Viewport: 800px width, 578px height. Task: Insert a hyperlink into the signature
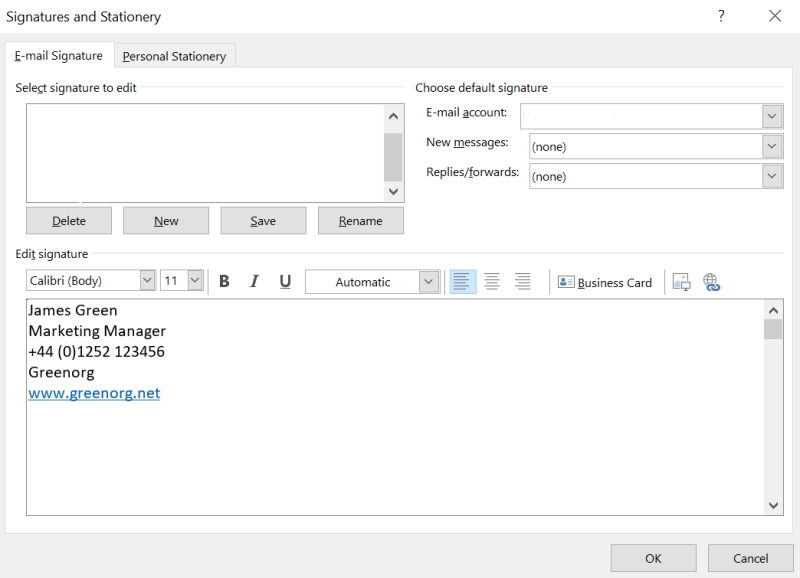712,282
